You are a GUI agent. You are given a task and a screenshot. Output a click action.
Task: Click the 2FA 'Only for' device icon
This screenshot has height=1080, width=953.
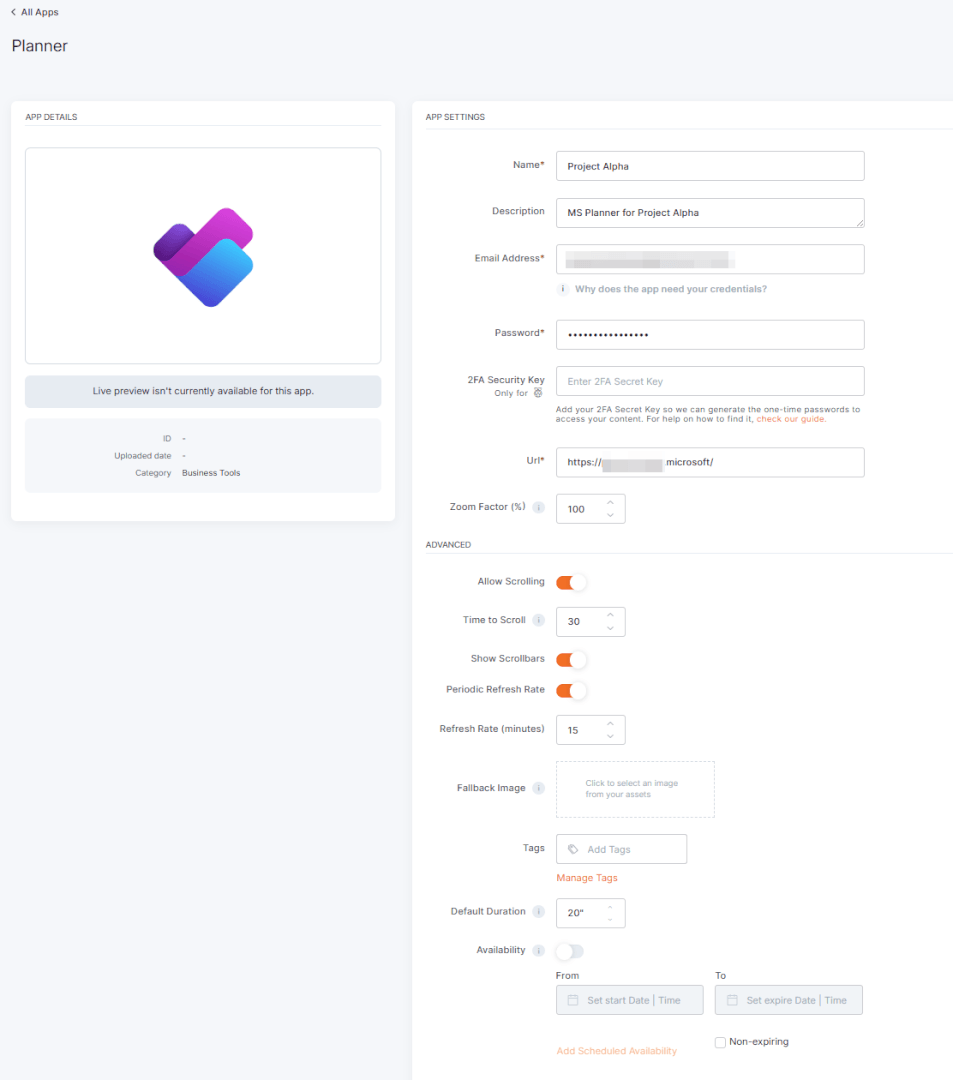pos(538,393)
